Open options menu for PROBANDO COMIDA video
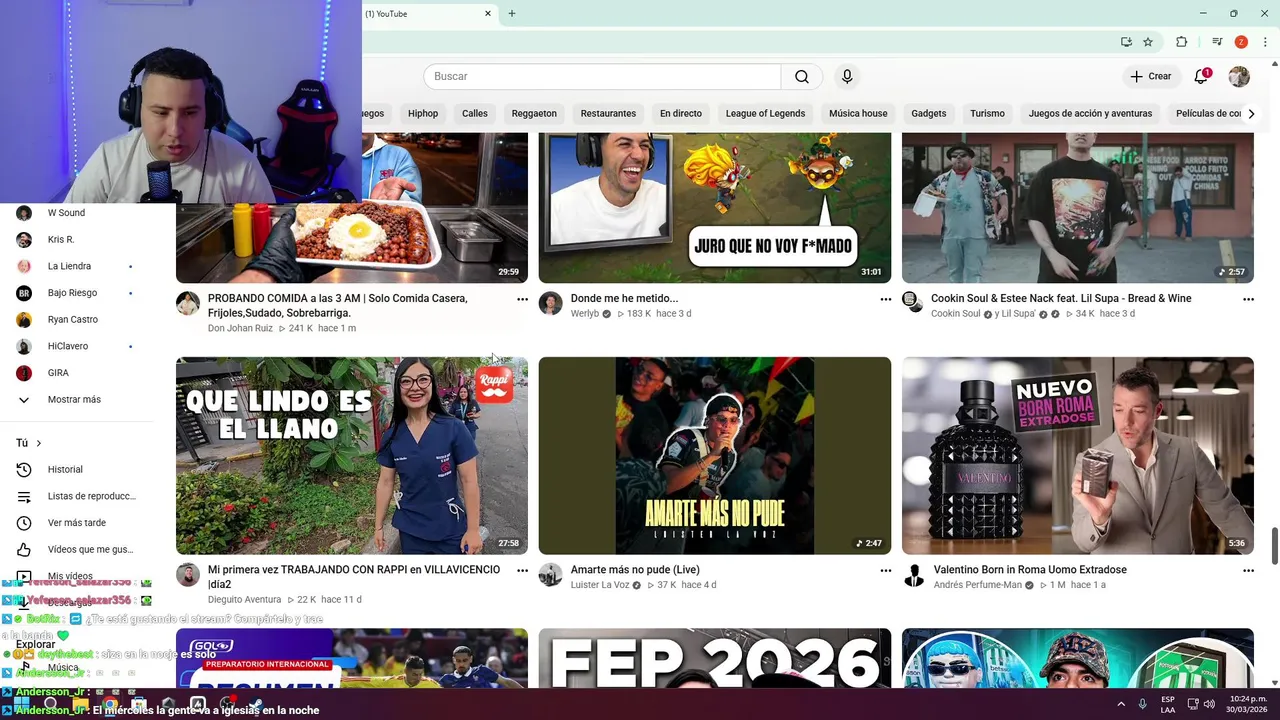Screen dimensions: 1280x720 pos(522,299)
